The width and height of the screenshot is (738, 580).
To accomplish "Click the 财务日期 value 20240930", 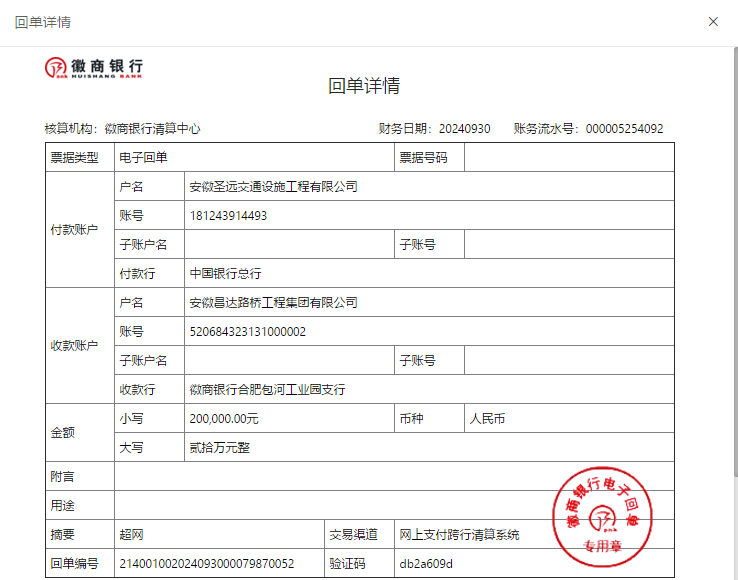I will click(464, 129).
